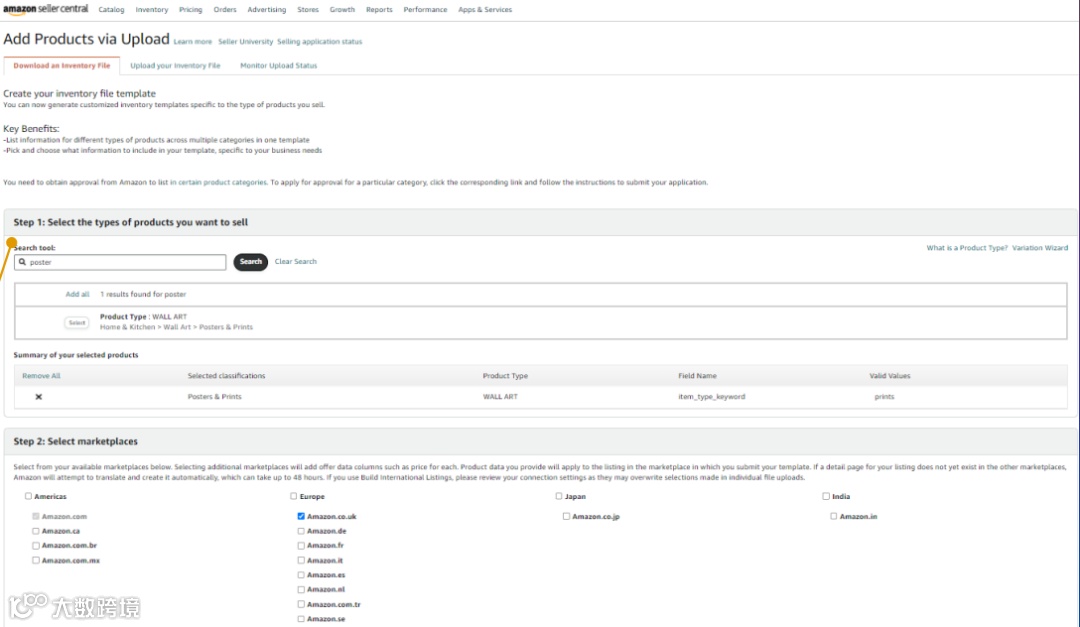
Task: Enable the Amazon.fr checkbox
Action: click(x=301, y=546)
